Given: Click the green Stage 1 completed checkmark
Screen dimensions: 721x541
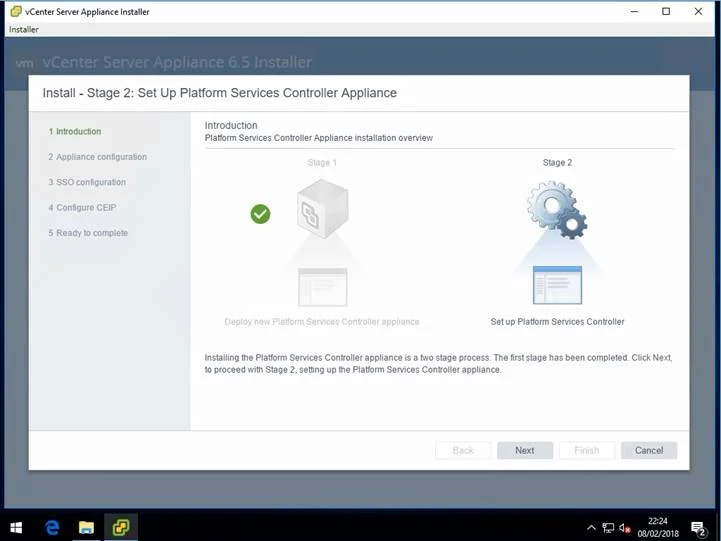Looking at the screenshot, I should pyautogui.click(x=260, y=214).
